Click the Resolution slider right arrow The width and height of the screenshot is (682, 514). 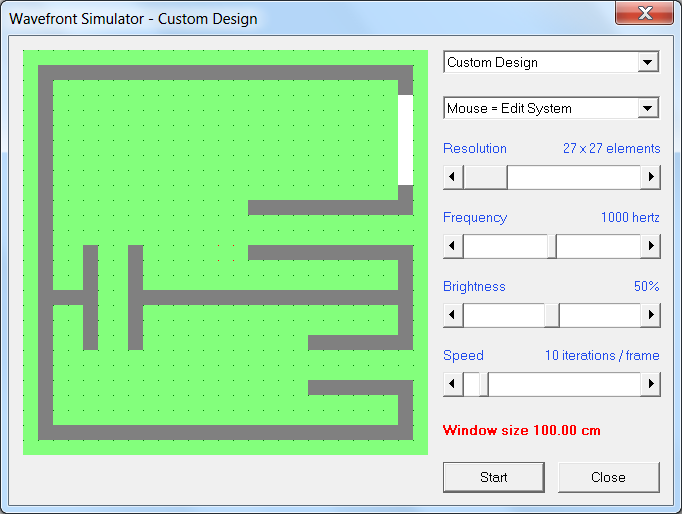pos(650,177)
